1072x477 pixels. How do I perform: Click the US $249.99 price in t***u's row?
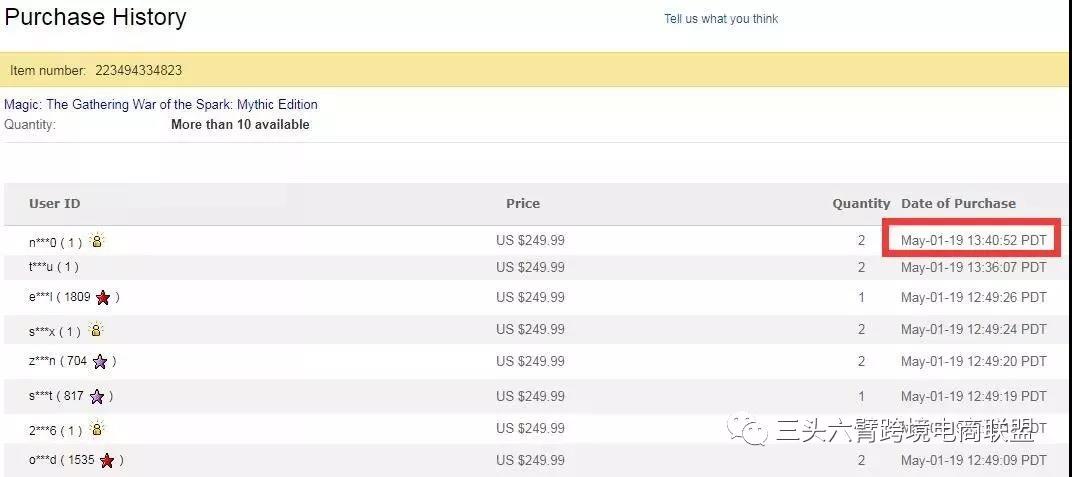click(x=530, y=267)
